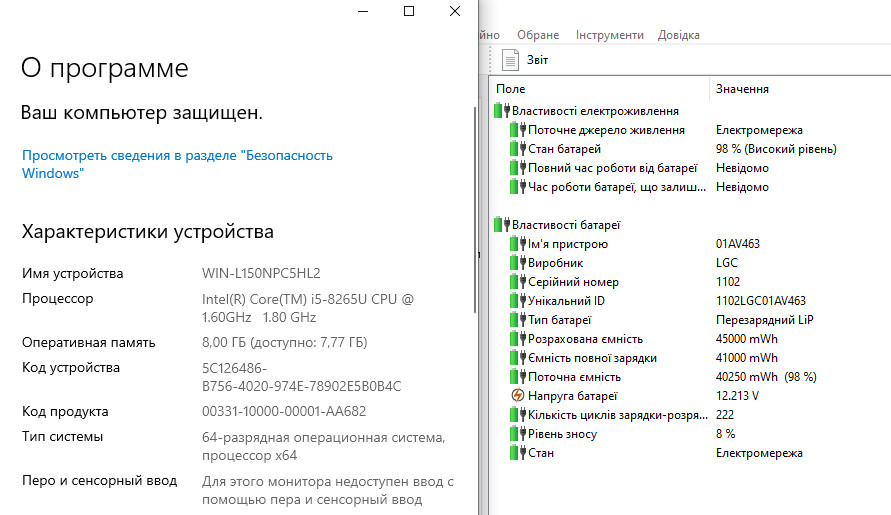Click the Властивості електроживлення group icon

503,111
